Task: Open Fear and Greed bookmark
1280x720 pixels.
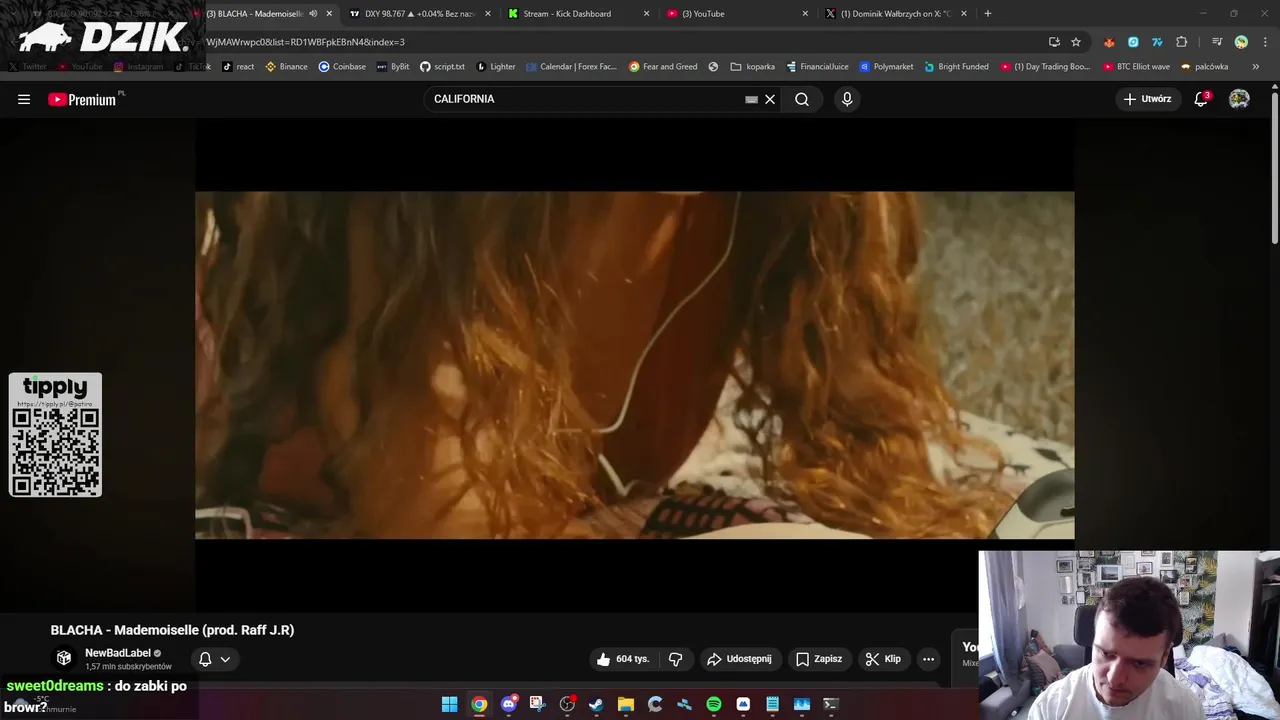Action: pyautogui.click(x=663, y=67)
